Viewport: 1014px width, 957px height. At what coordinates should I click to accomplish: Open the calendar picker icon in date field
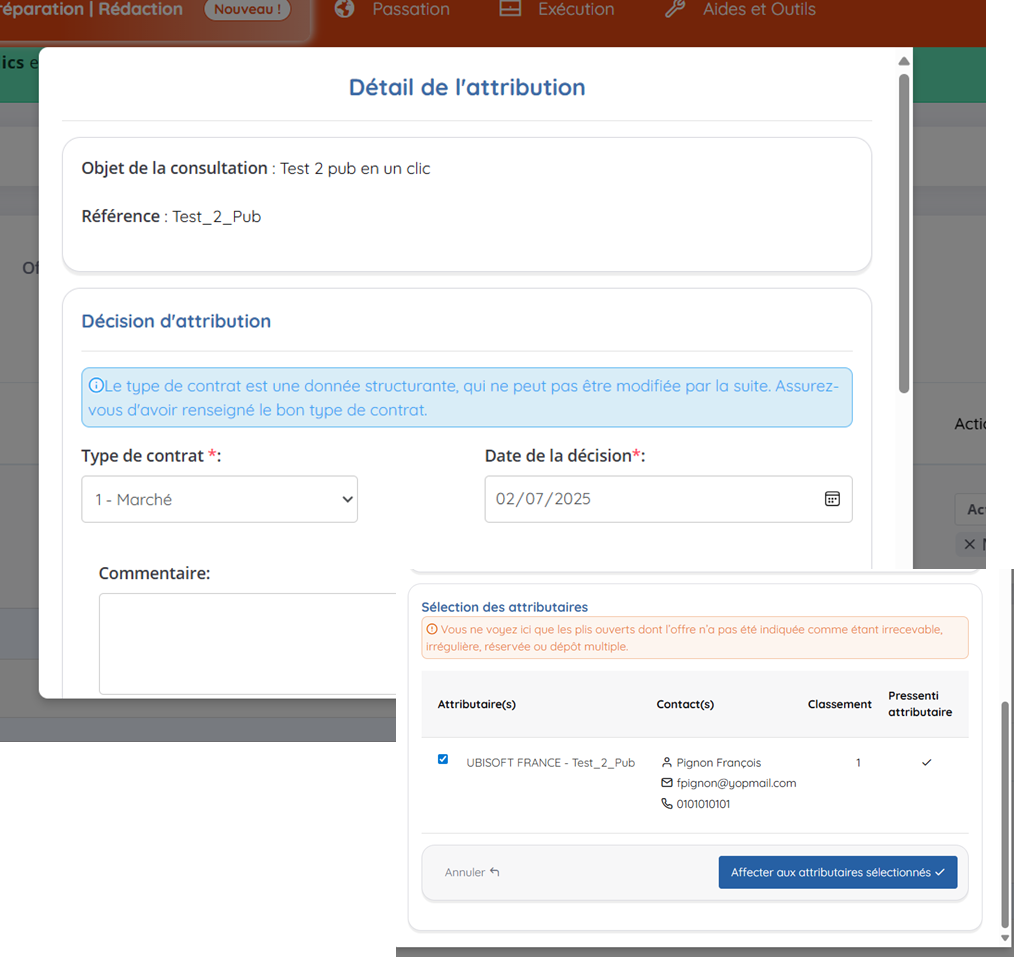click(832, 499)
